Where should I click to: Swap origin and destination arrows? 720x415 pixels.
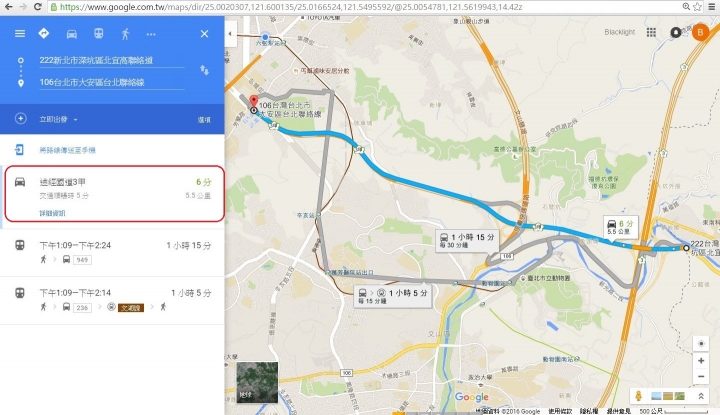204,70
